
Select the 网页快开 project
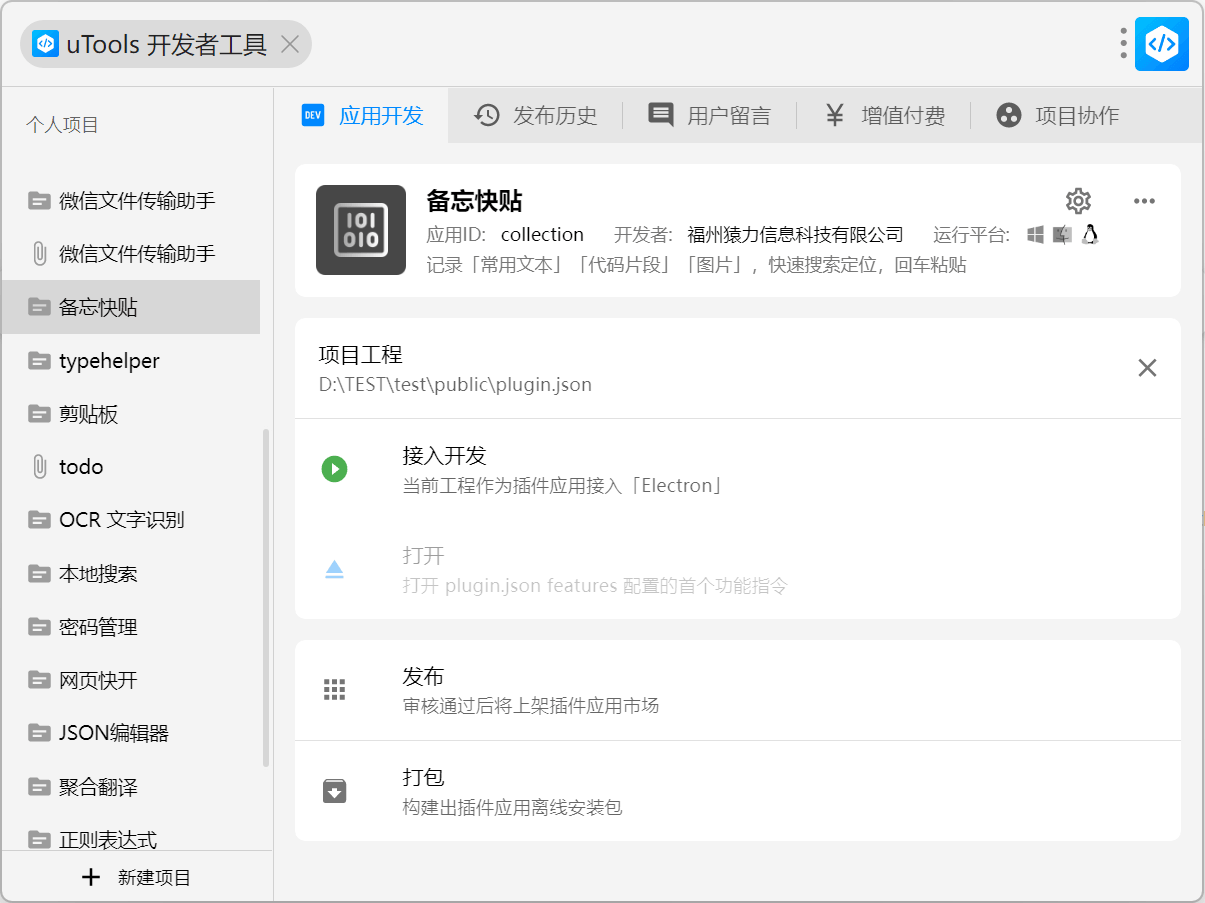click(x=131, y=680)
